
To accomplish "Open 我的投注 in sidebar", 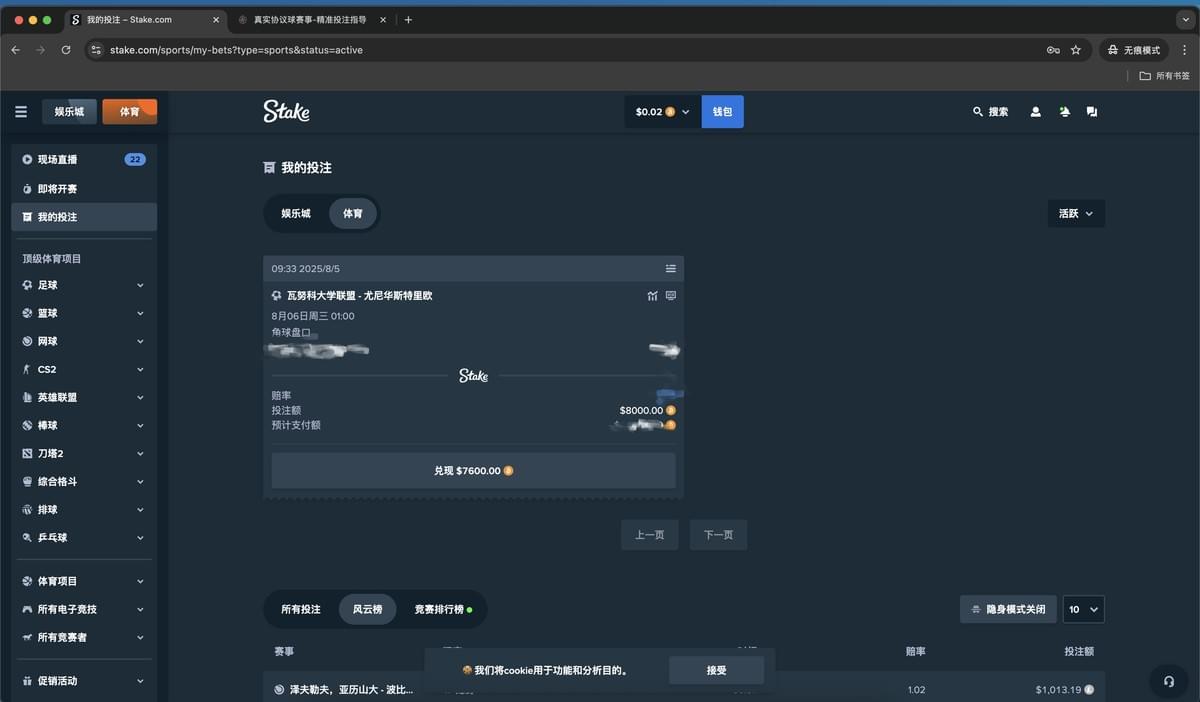I will tap(84, 217).
